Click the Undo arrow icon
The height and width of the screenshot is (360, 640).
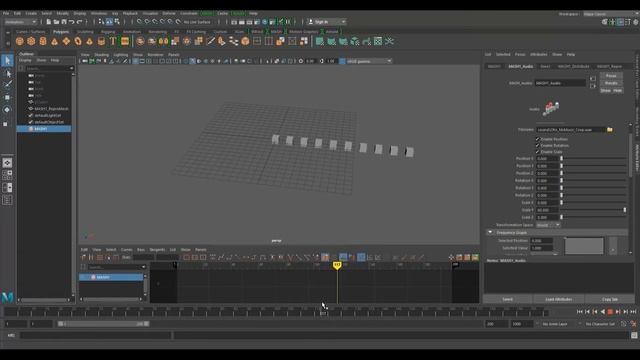(72, 22)
